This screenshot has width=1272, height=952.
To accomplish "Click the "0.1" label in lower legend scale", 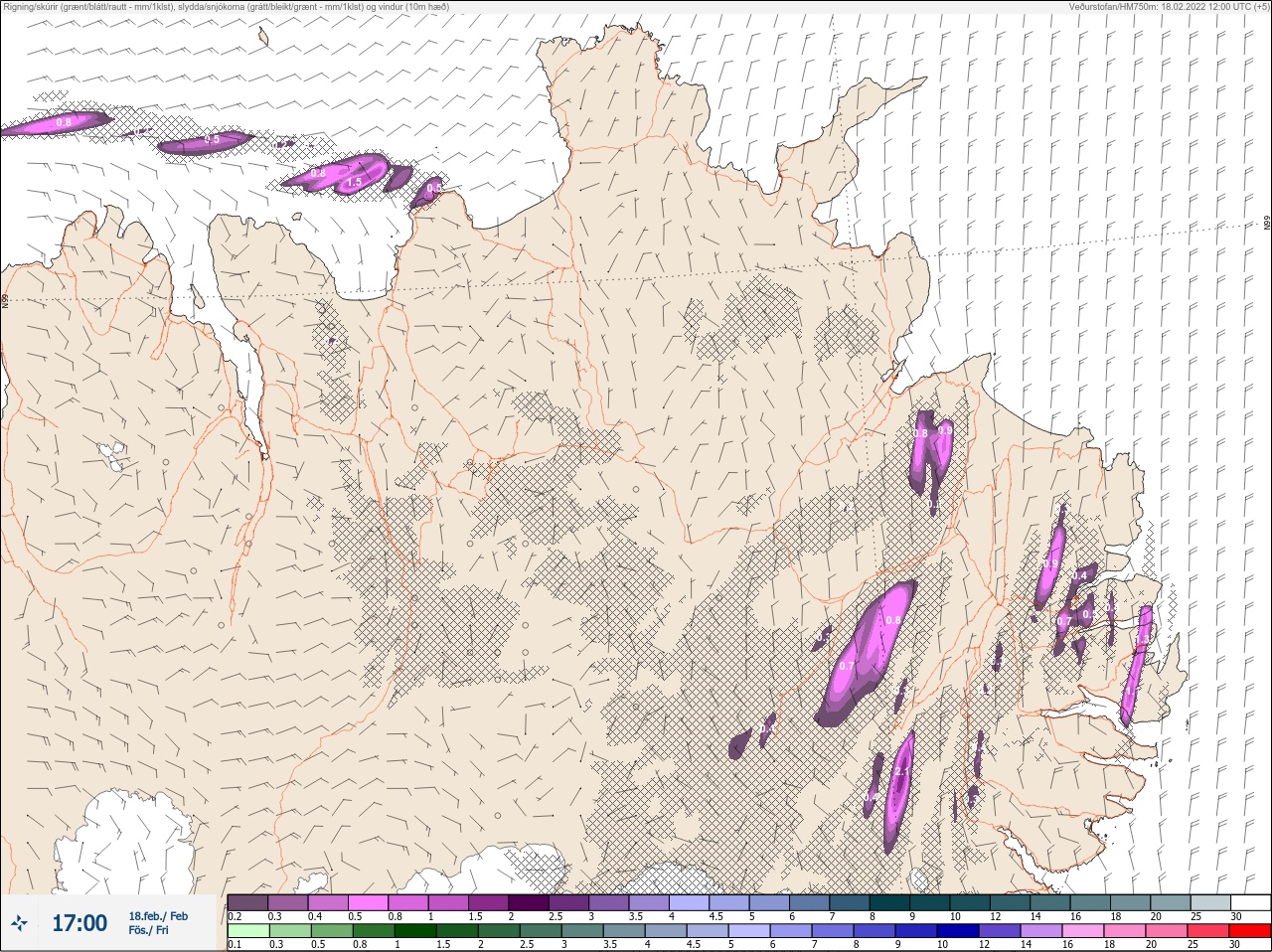I will pos(236,944).
